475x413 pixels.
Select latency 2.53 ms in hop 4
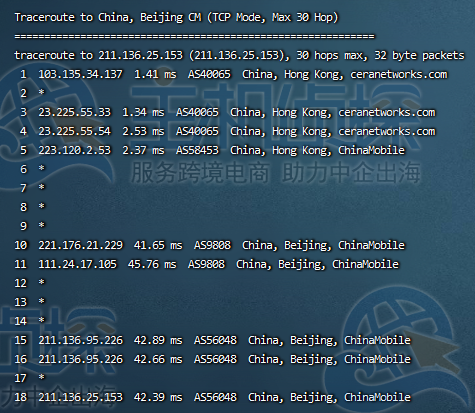pyautogui.click(x=143, y=131)
